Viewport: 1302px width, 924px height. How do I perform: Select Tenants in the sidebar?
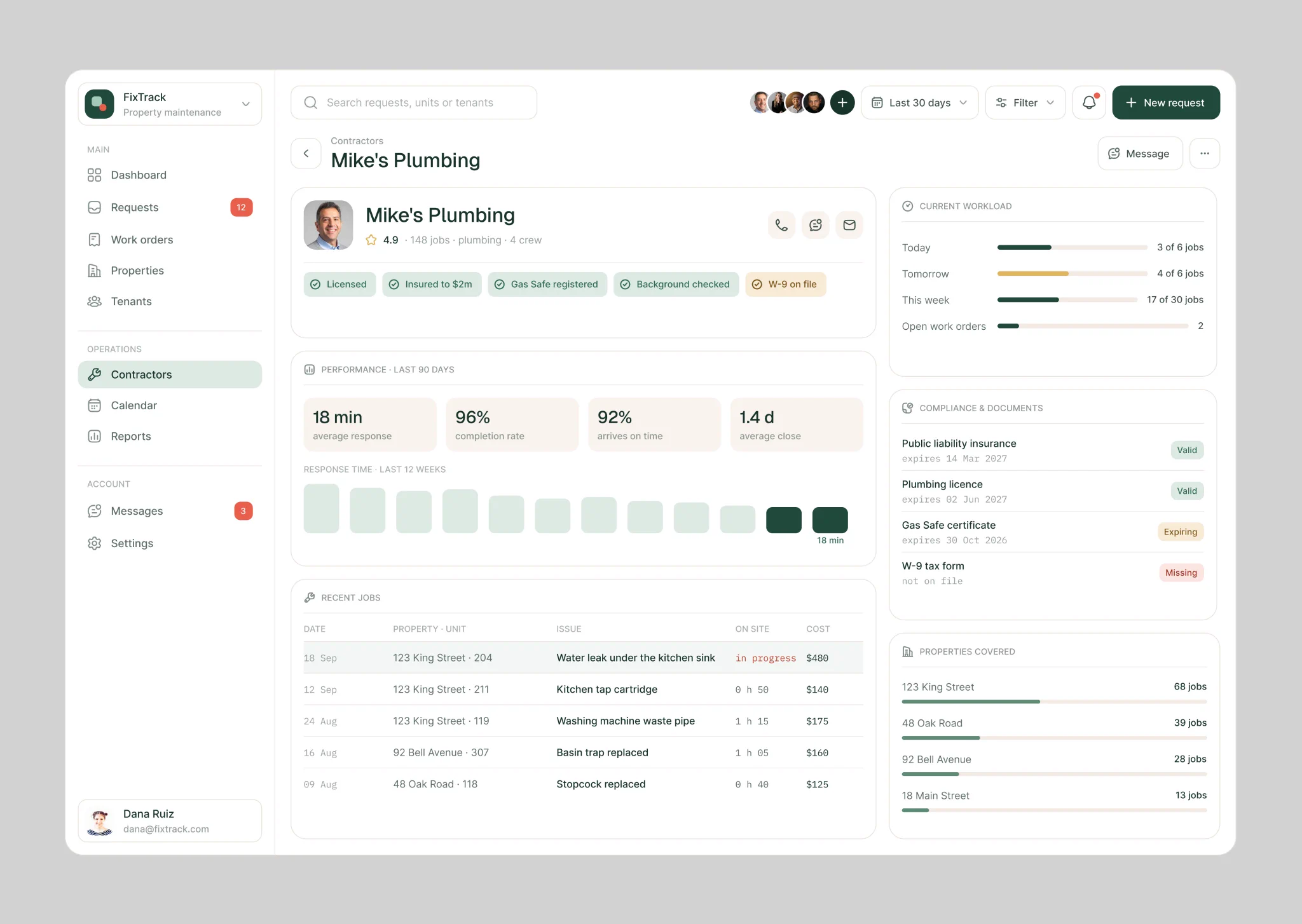click(x=170, y=301)
